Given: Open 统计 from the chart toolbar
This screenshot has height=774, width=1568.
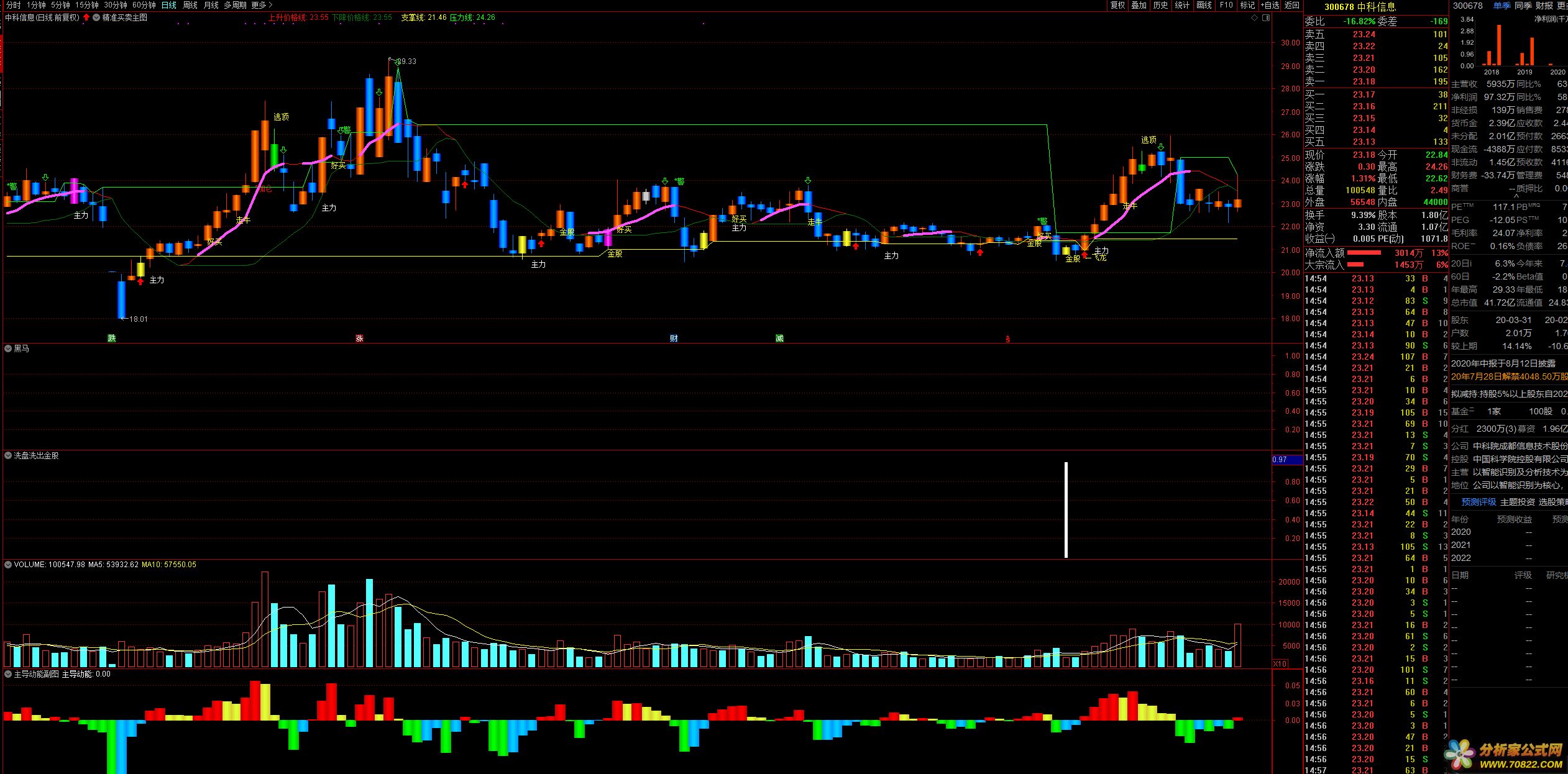Looking at the screenshot, I should coord(1183,5).
